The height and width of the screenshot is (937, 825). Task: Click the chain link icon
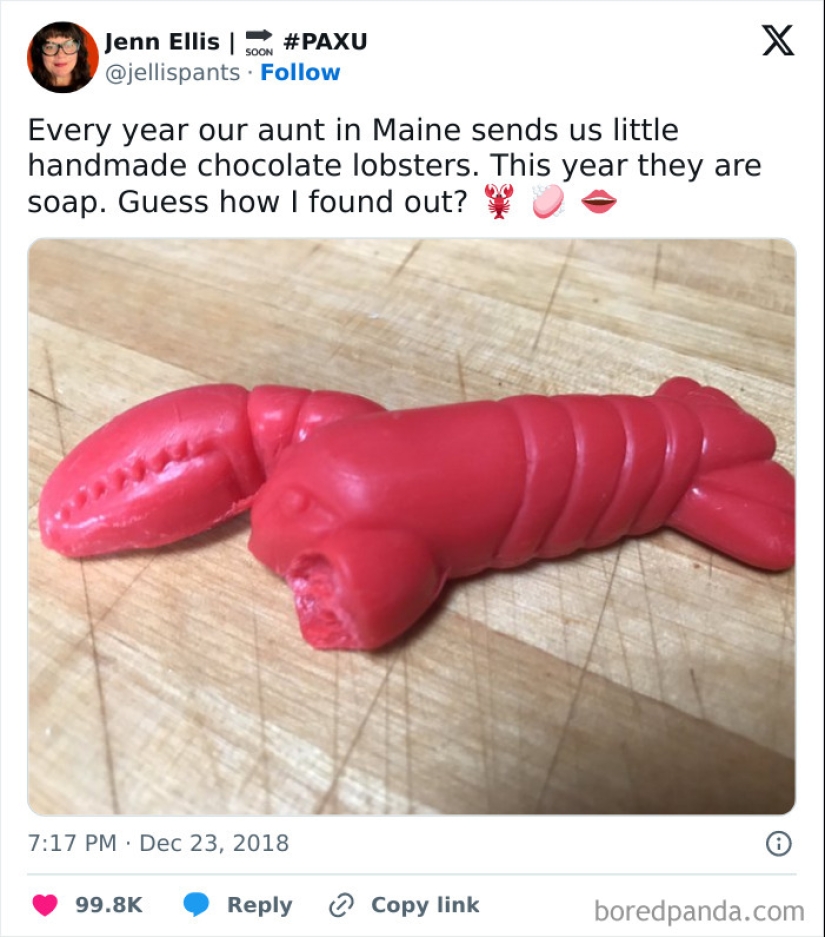[342, 905]
